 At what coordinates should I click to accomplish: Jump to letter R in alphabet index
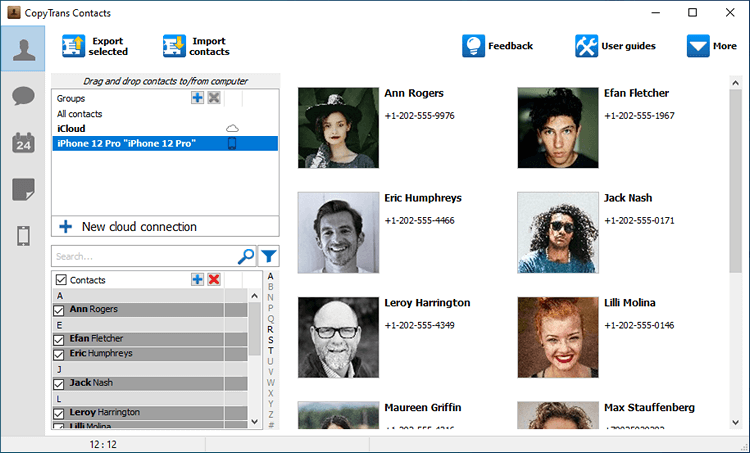pyautogui.click(x=270, y=330)
